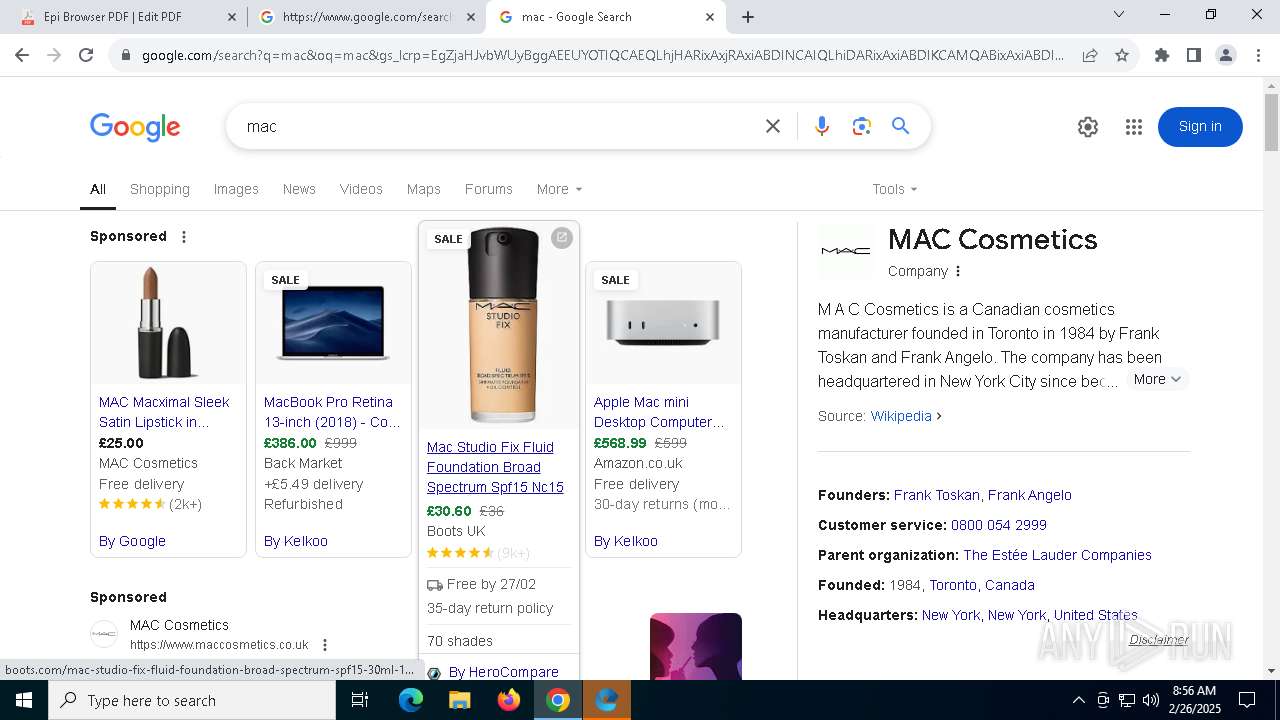The height and width of the screenshot is (720, 1280).
Task: Open the Tools dropdown
Action: tap(894, 189)
